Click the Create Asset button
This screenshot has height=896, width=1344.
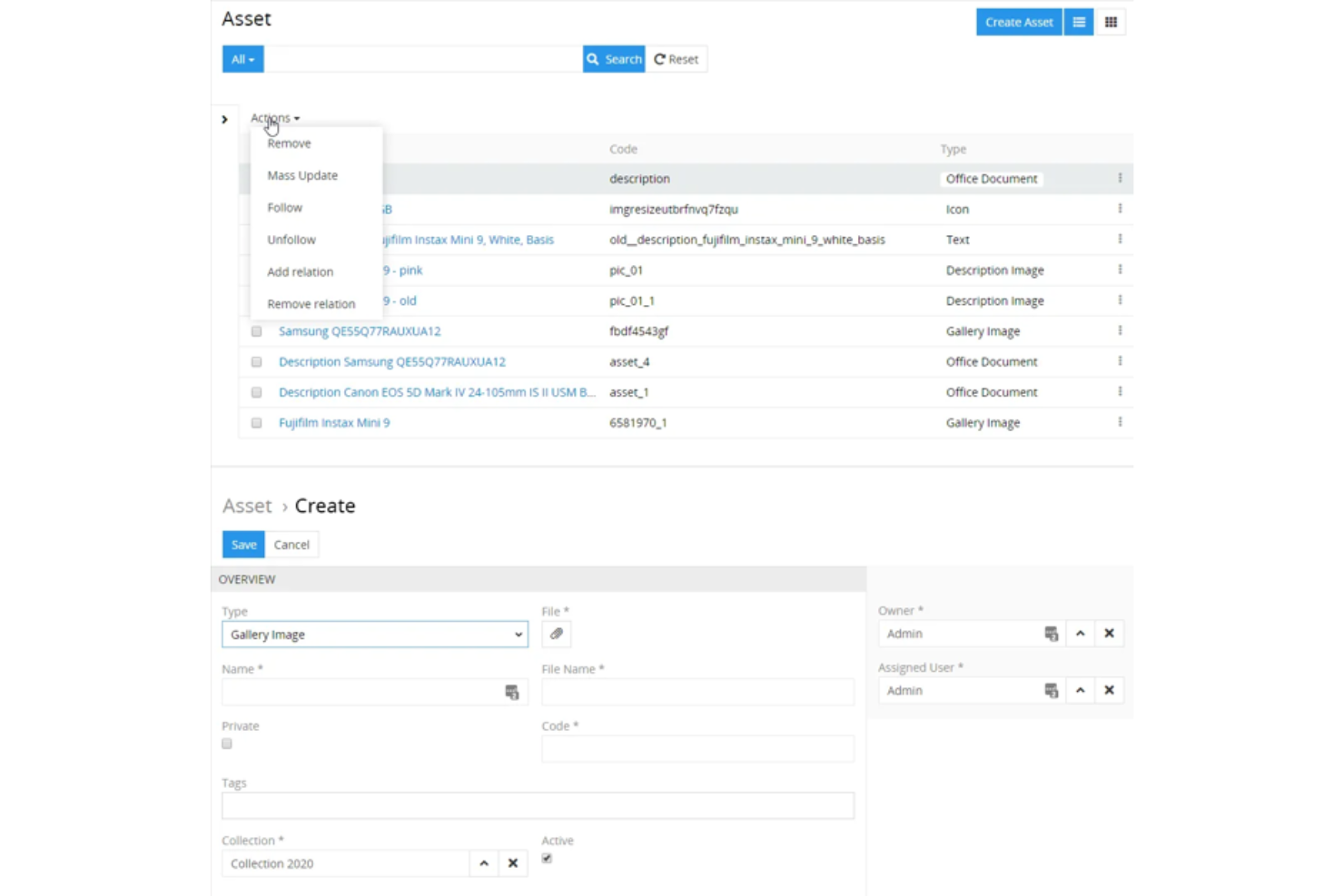(1019, 23)
